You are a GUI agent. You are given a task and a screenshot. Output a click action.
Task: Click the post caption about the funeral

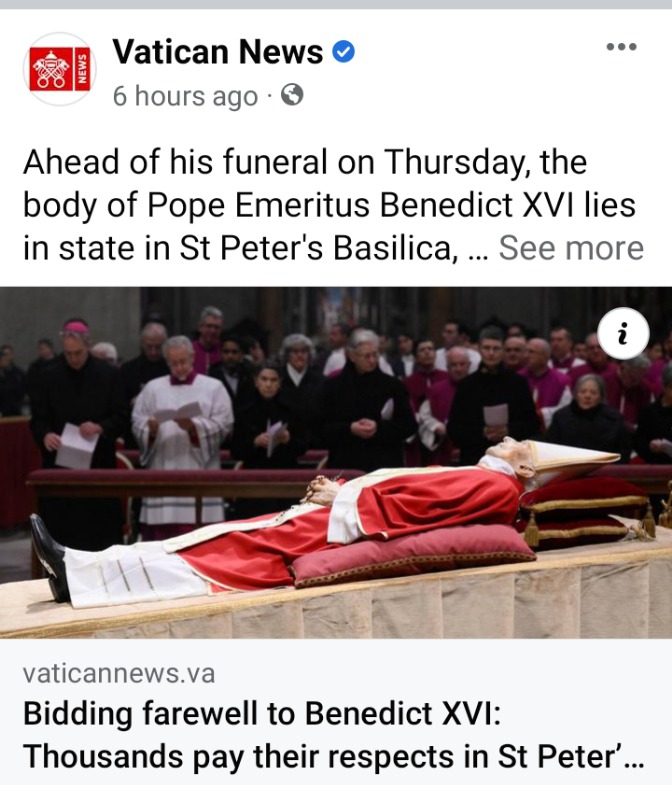pos(333,205)
